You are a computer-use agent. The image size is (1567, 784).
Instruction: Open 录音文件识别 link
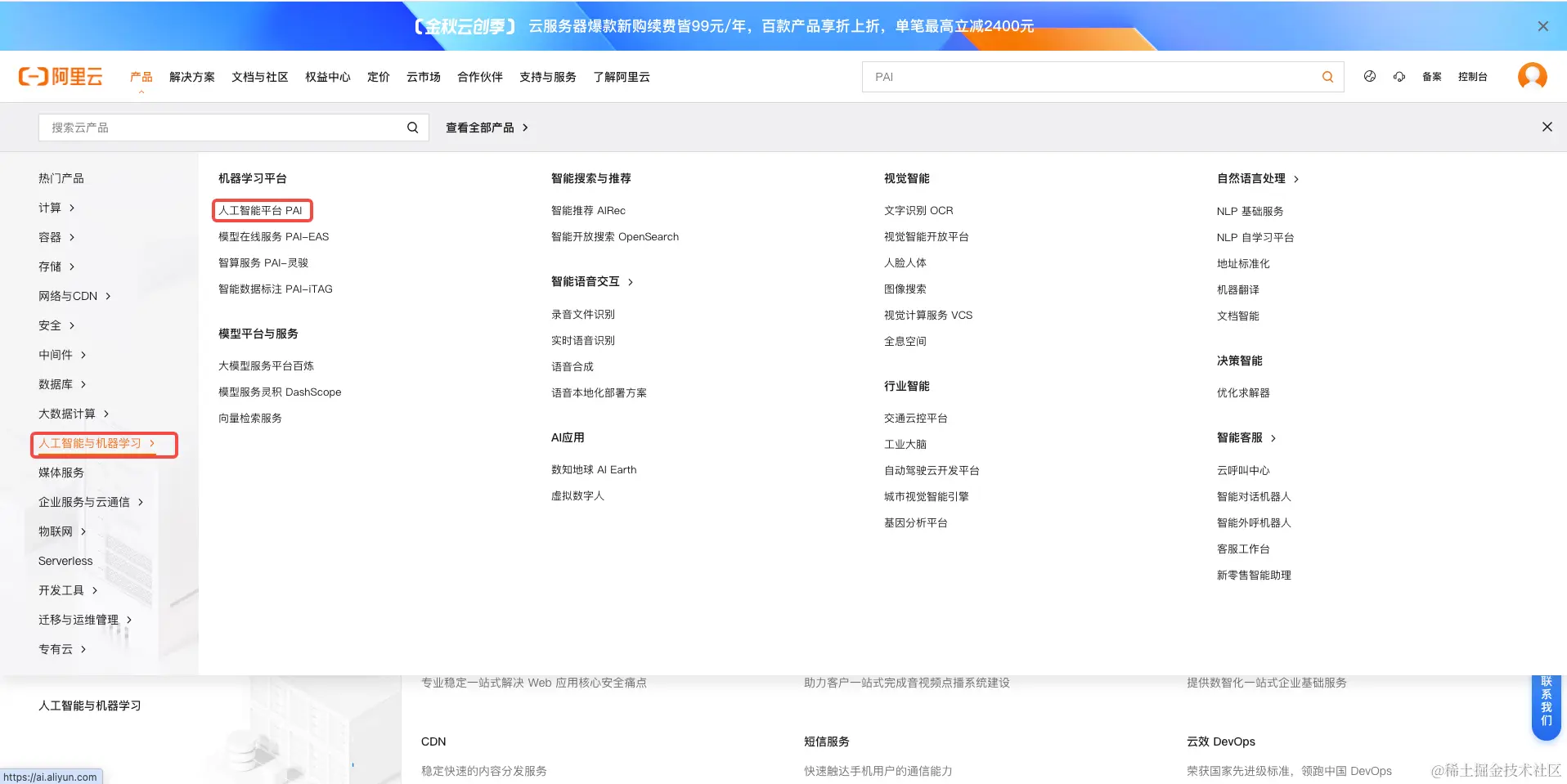pyautogui.click(x=583, y=314)
